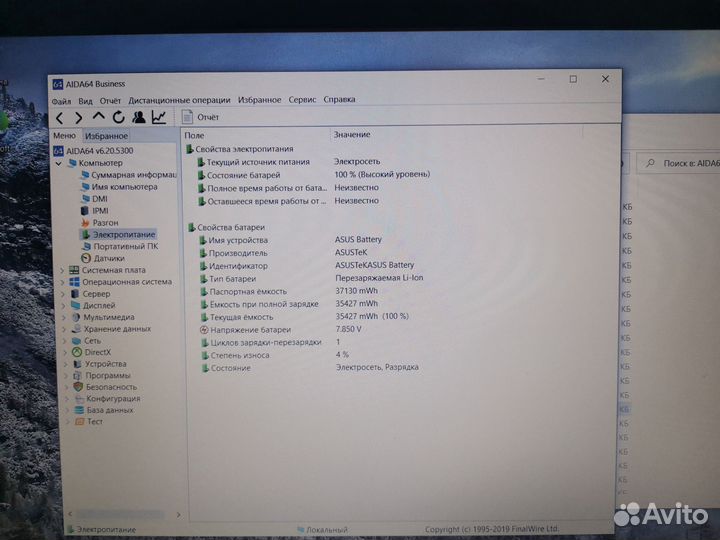Select AIDA64 v6.20.5300 root node

coord(93,151)
